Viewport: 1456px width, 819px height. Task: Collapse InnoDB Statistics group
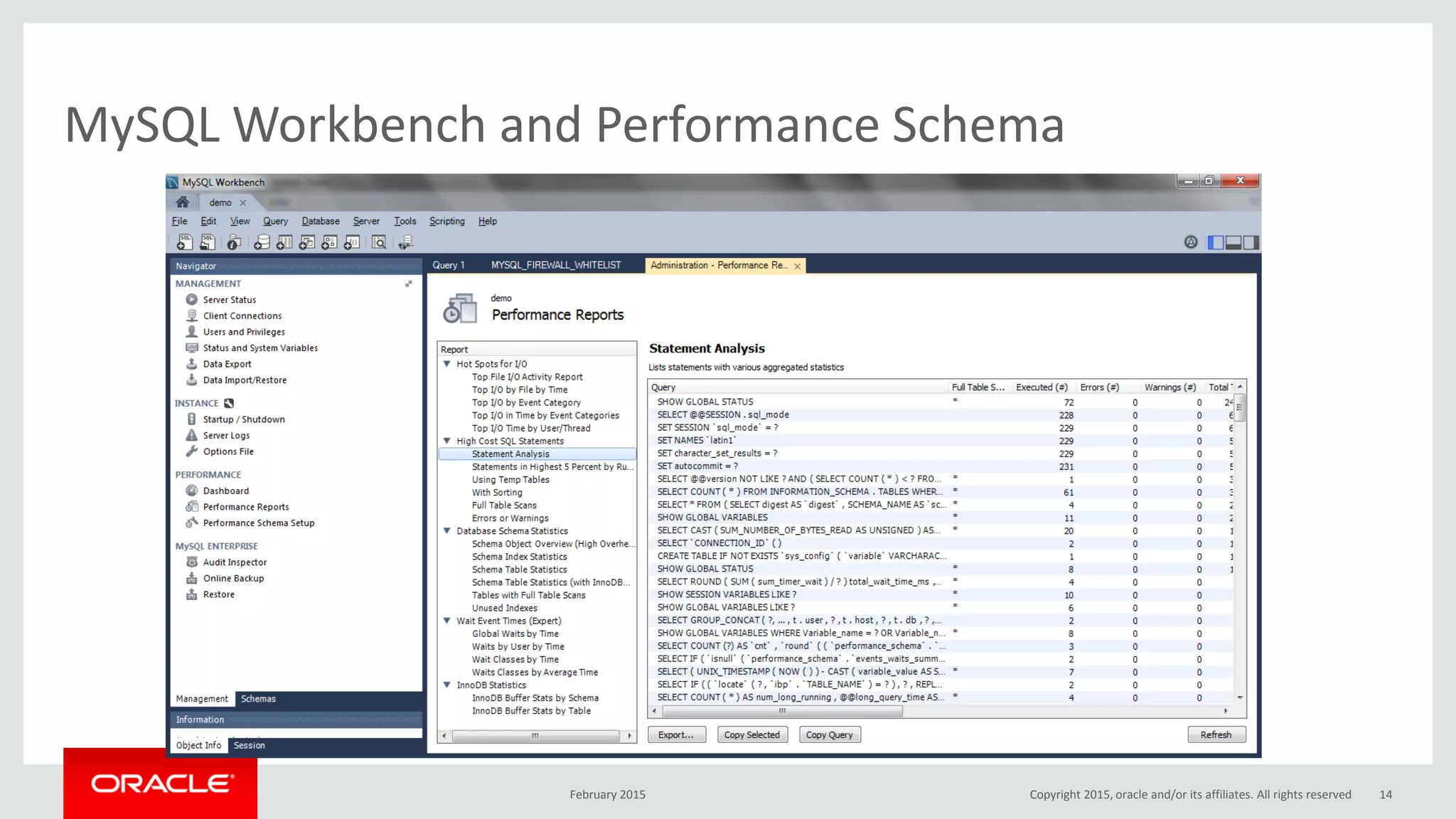[x=447, y=685]
